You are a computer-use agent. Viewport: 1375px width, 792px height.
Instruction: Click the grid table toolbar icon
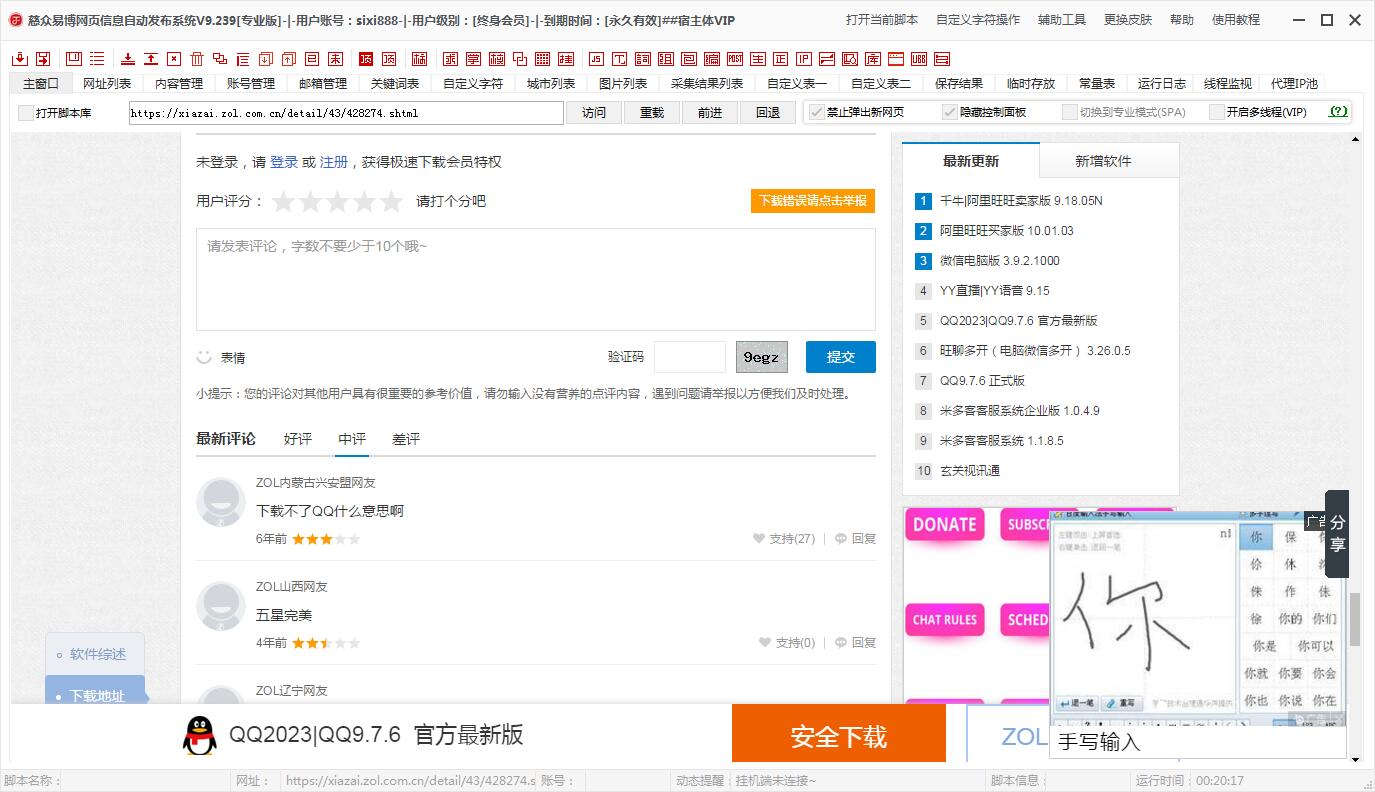click(542, 59)
